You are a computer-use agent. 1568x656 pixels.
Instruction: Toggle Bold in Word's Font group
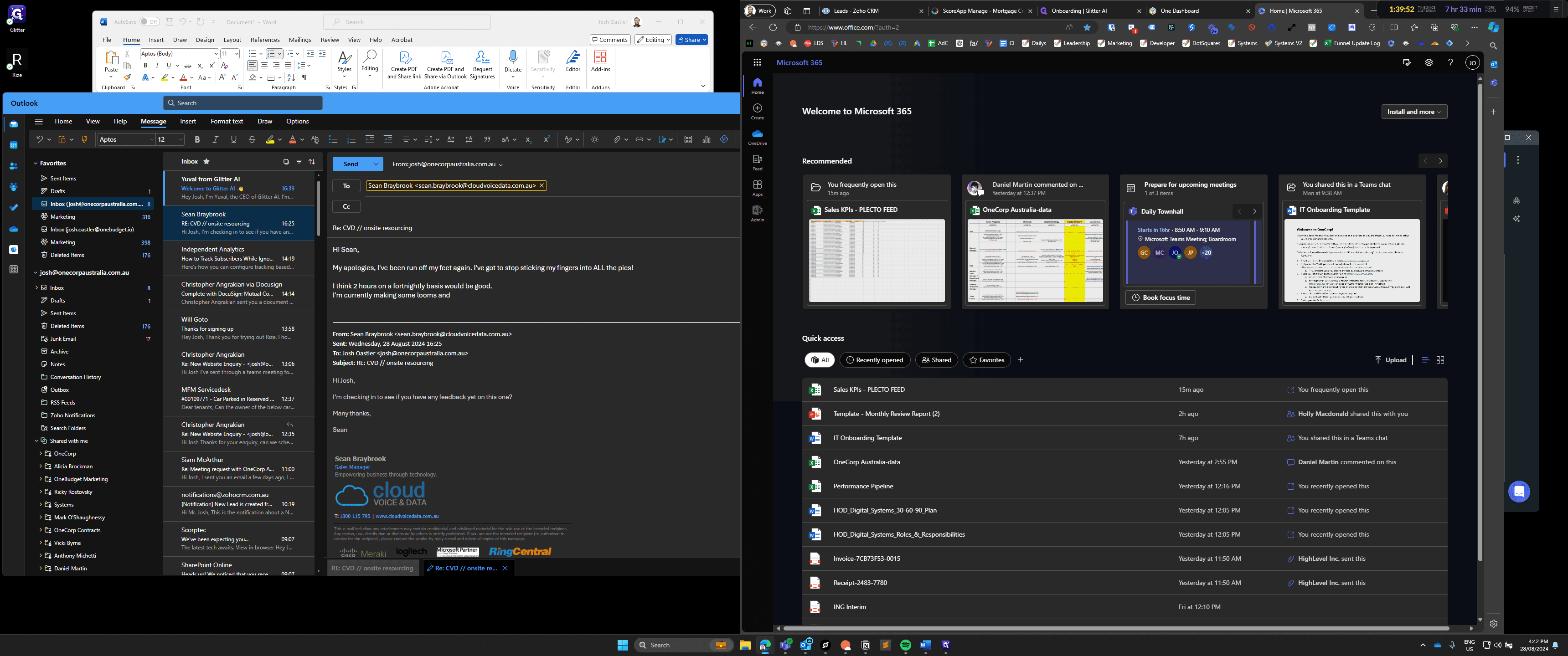[145, 66]
